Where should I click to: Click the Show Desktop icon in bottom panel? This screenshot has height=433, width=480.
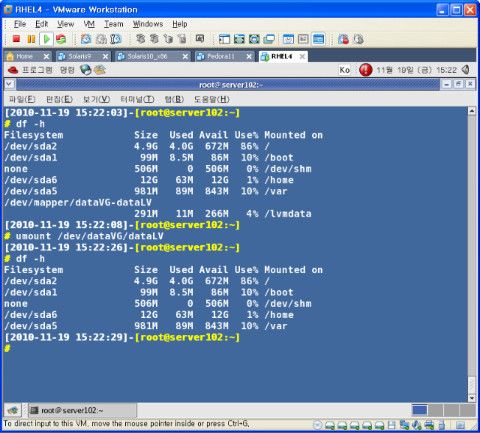point(13,410)
